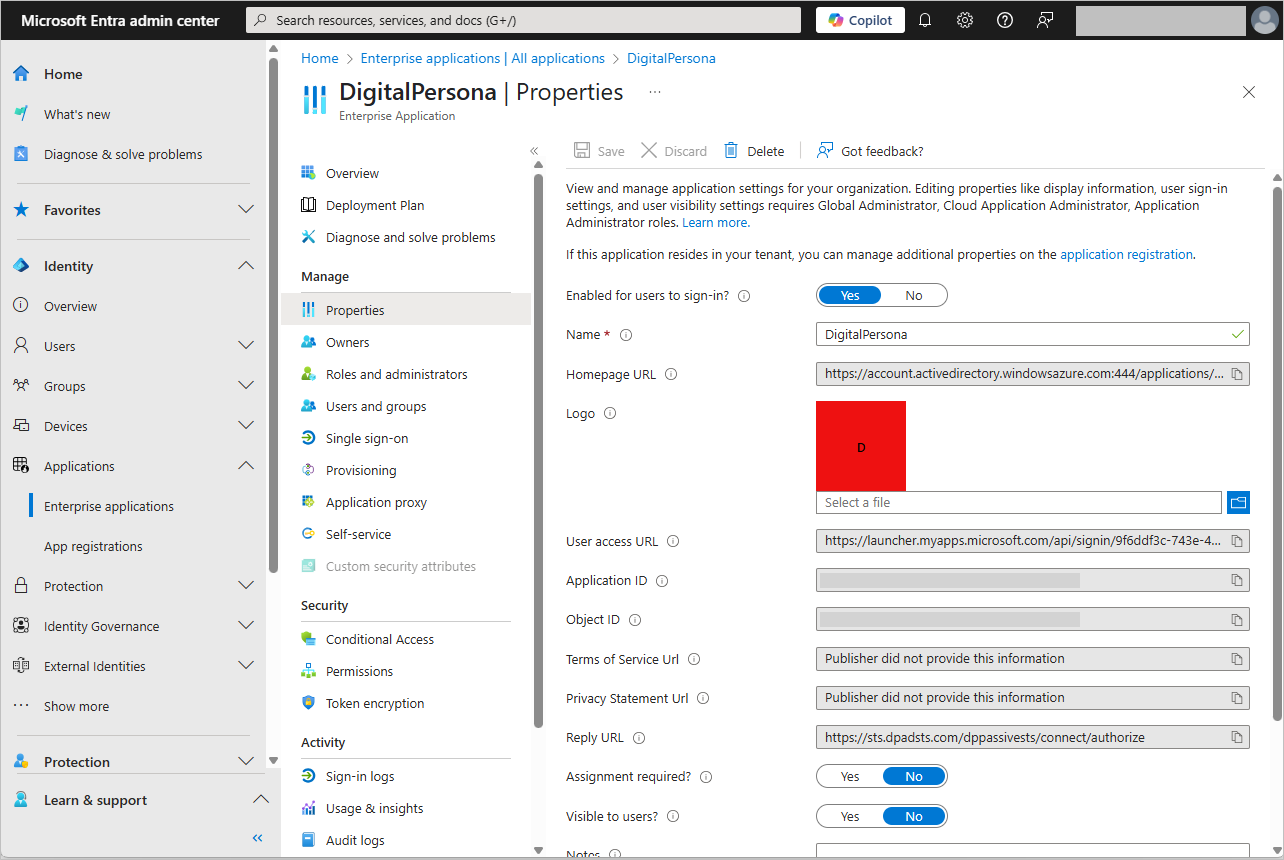Copy the User access URL
Image resolution: width=1284 pixels, height=860 pixels.
click(x=1237, y=541)
